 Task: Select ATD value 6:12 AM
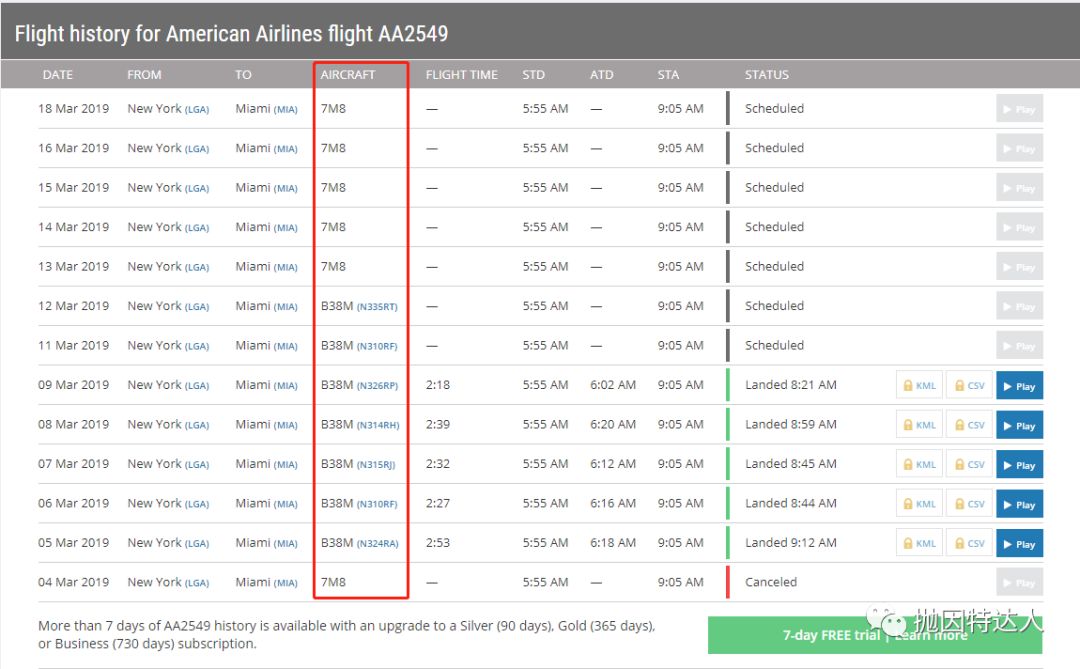click(x=612, y=464)
